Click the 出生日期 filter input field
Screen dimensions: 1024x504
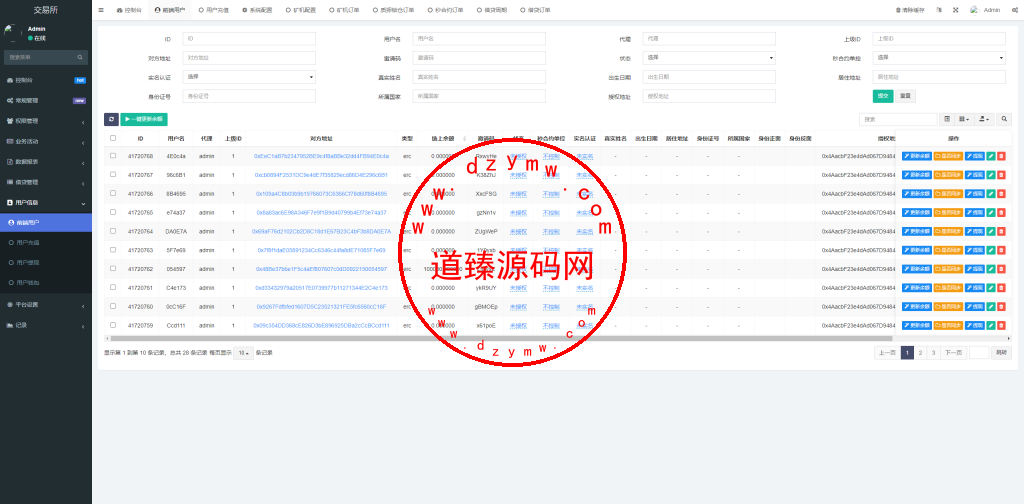pos(709,77)
